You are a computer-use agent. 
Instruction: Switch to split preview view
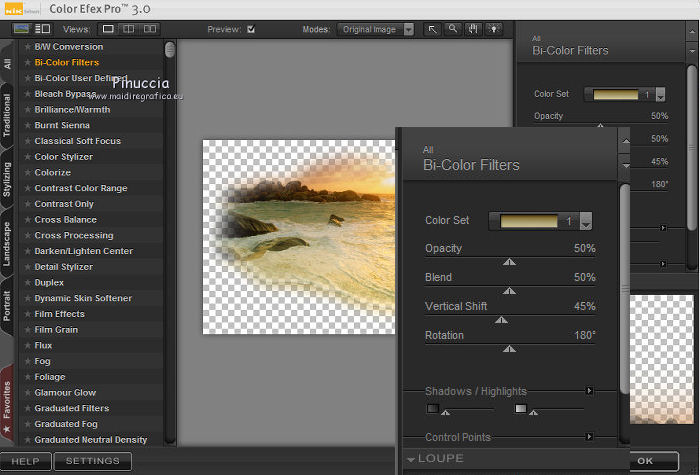pyautogui.click(x=129, y=29)
